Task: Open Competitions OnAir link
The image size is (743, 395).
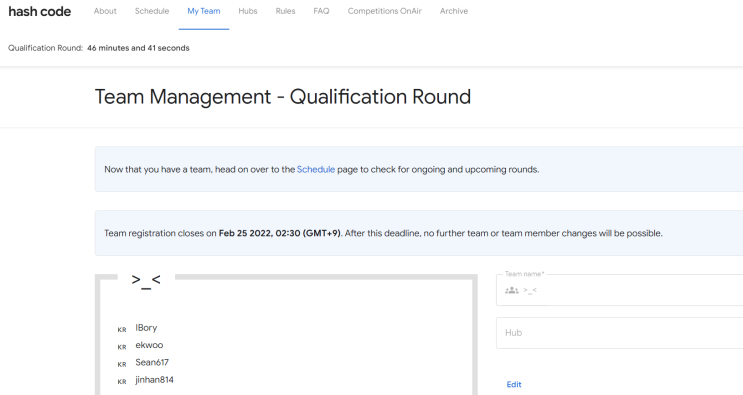Action: (x=384, y=11)
